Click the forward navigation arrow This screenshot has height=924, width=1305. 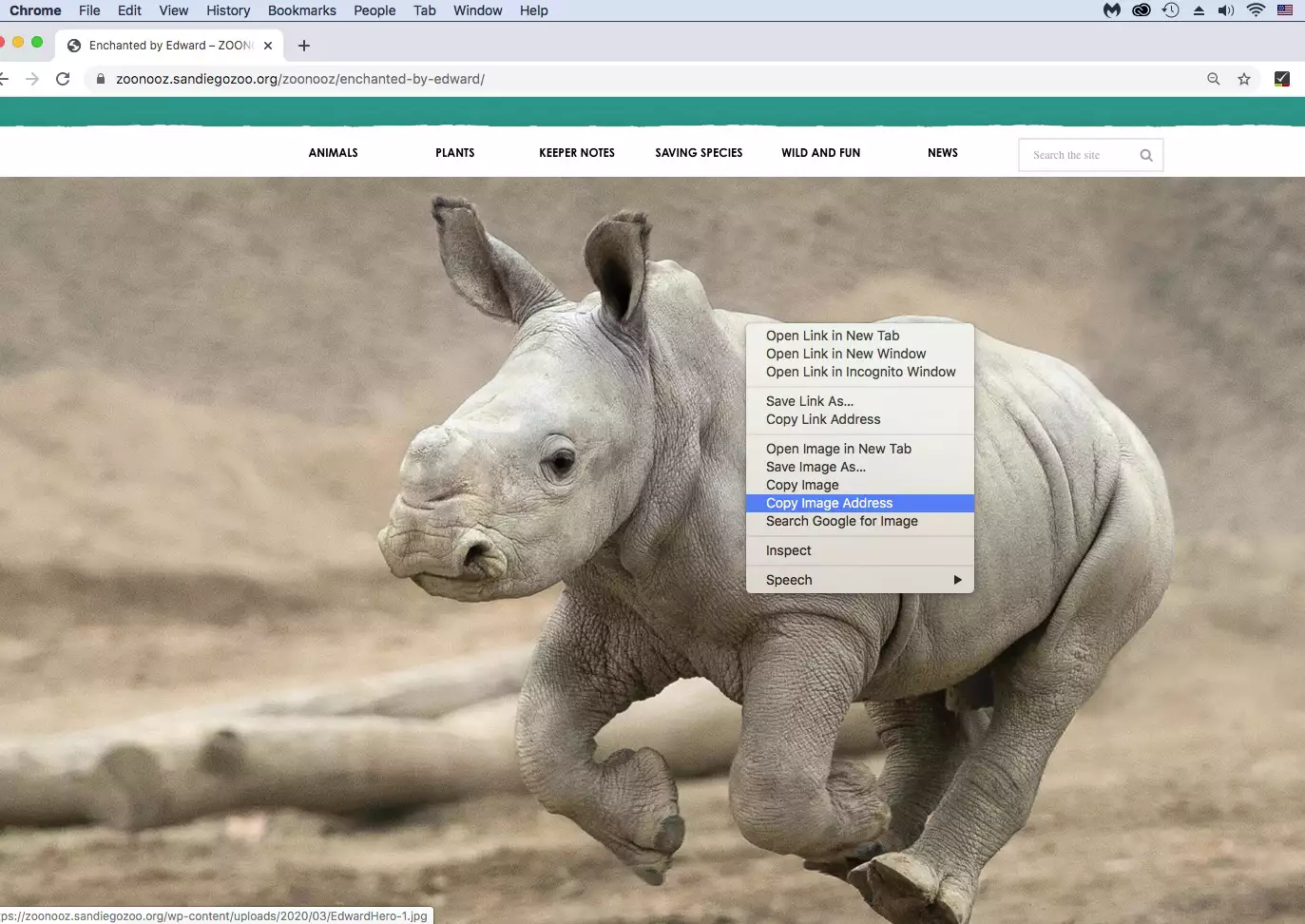coord(32,79)
